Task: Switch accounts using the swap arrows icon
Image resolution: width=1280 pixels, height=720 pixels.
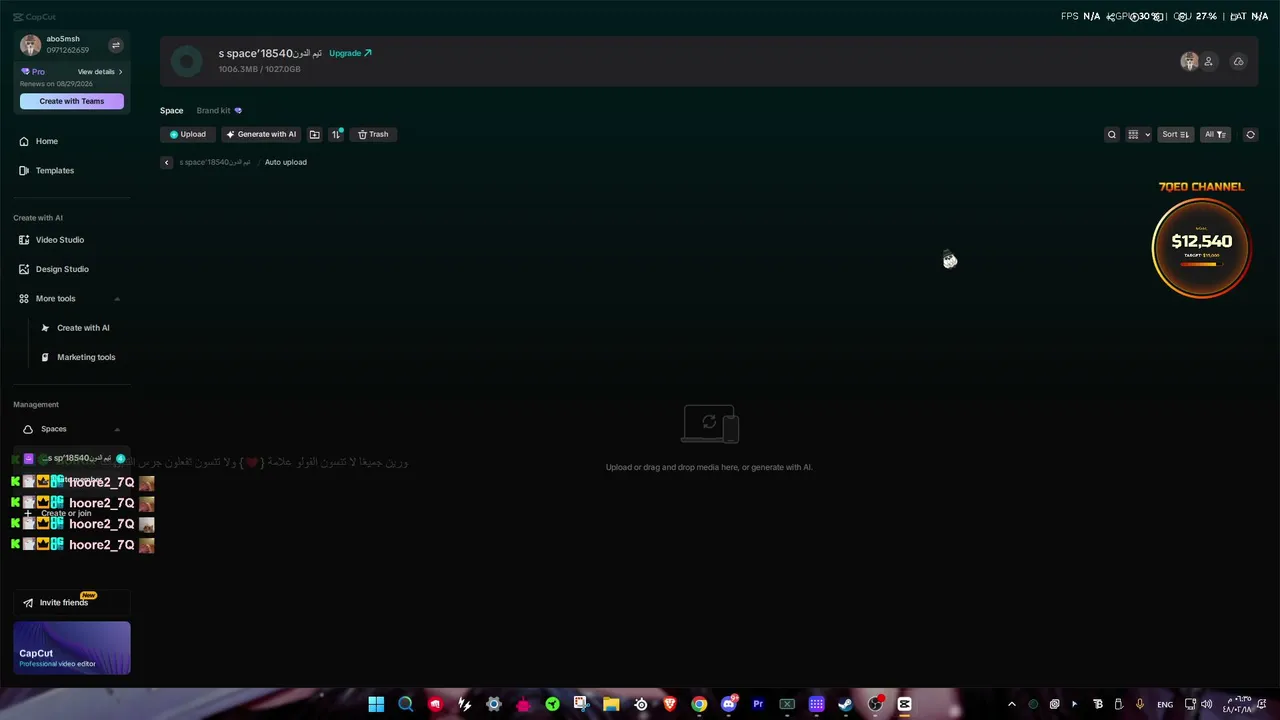Action: click(115, 45)
